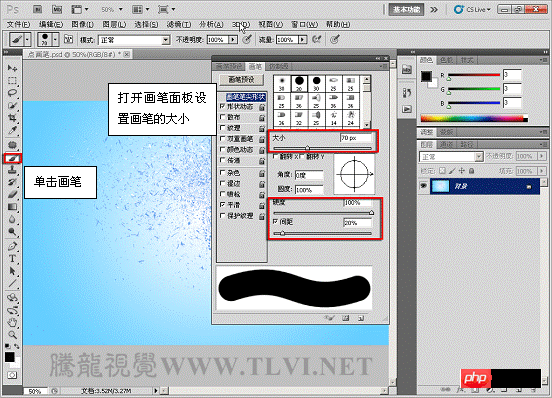Select the Rectangular Marquee tool
Viewport: 552px width, 398px height.
click(x=12, y=81)
